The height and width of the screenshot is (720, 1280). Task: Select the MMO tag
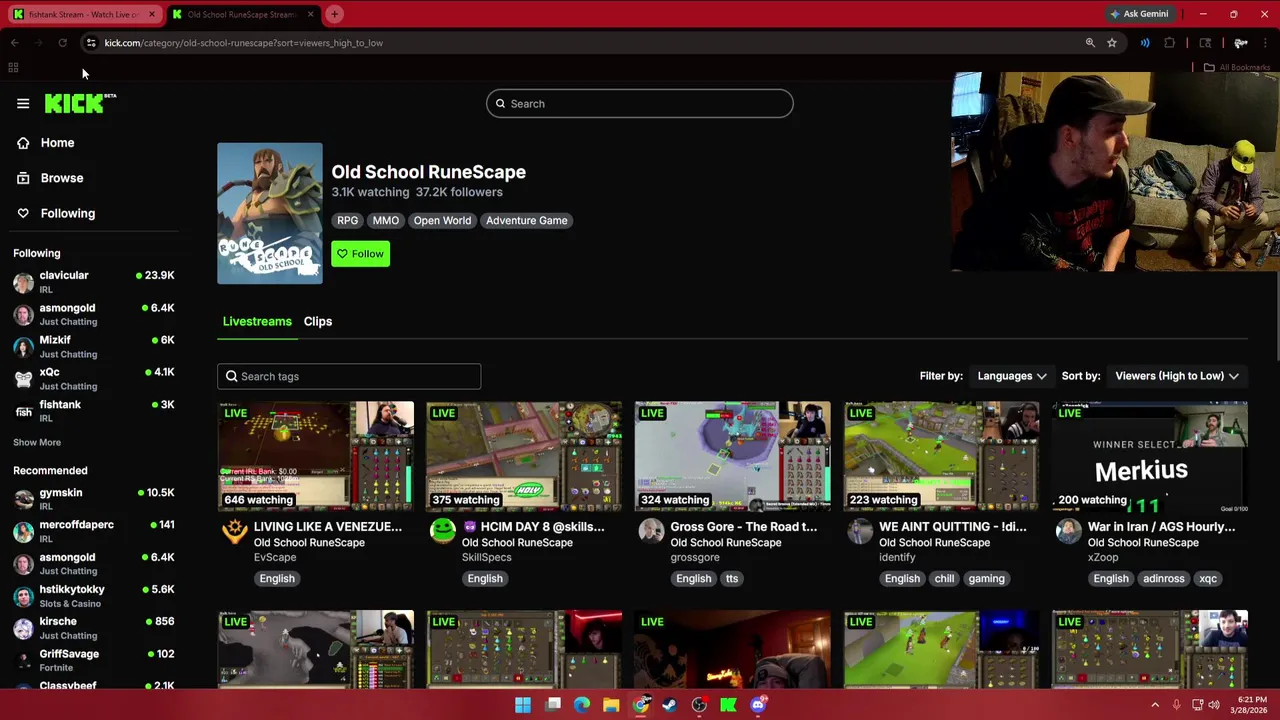tap(385, 221)
